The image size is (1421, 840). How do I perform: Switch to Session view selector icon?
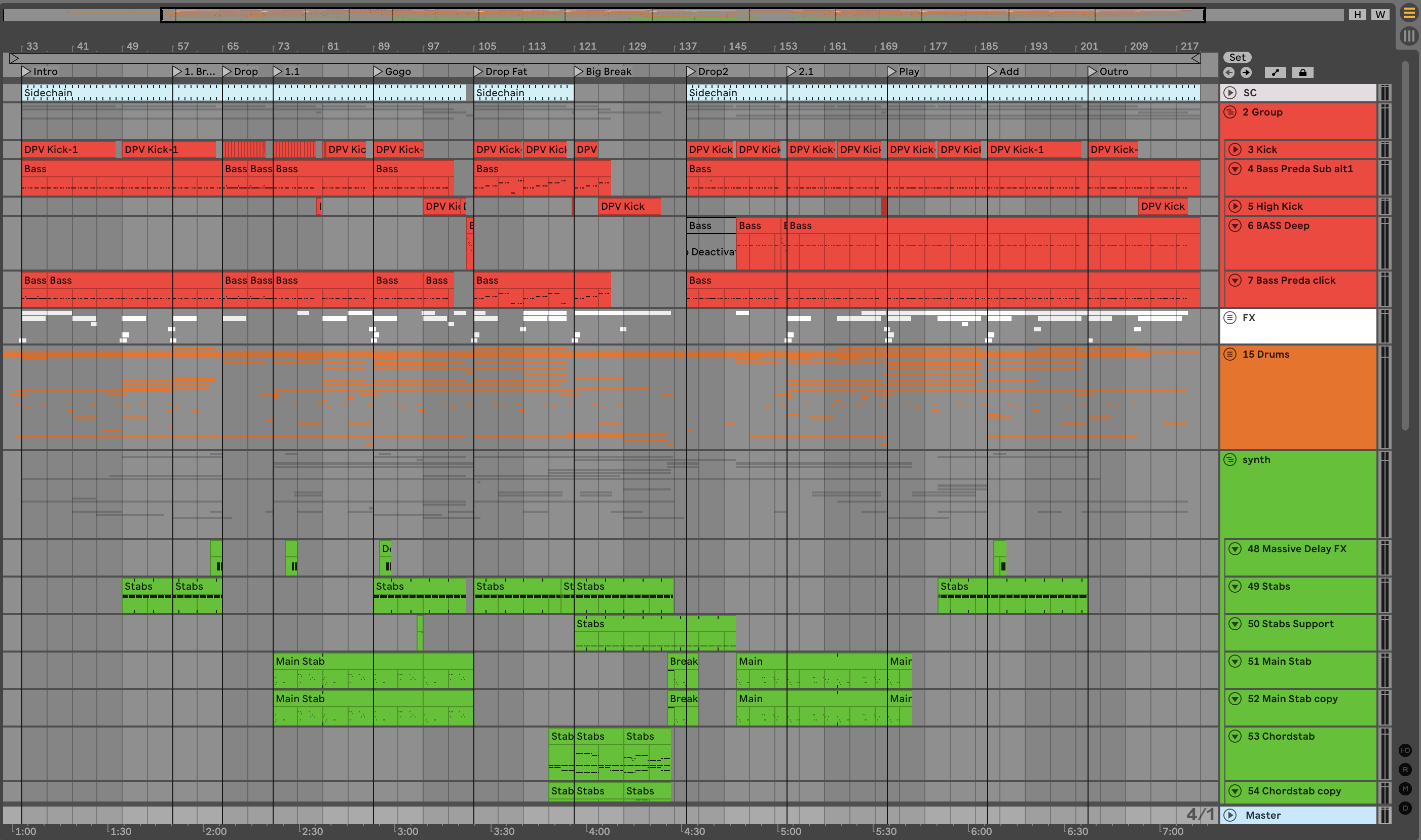[1408, 36]
